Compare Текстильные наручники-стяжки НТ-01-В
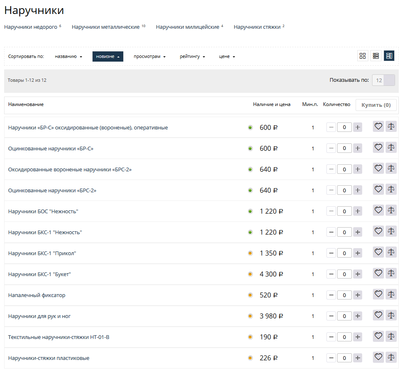Screen dimensions: 400x371 [391, 336]
